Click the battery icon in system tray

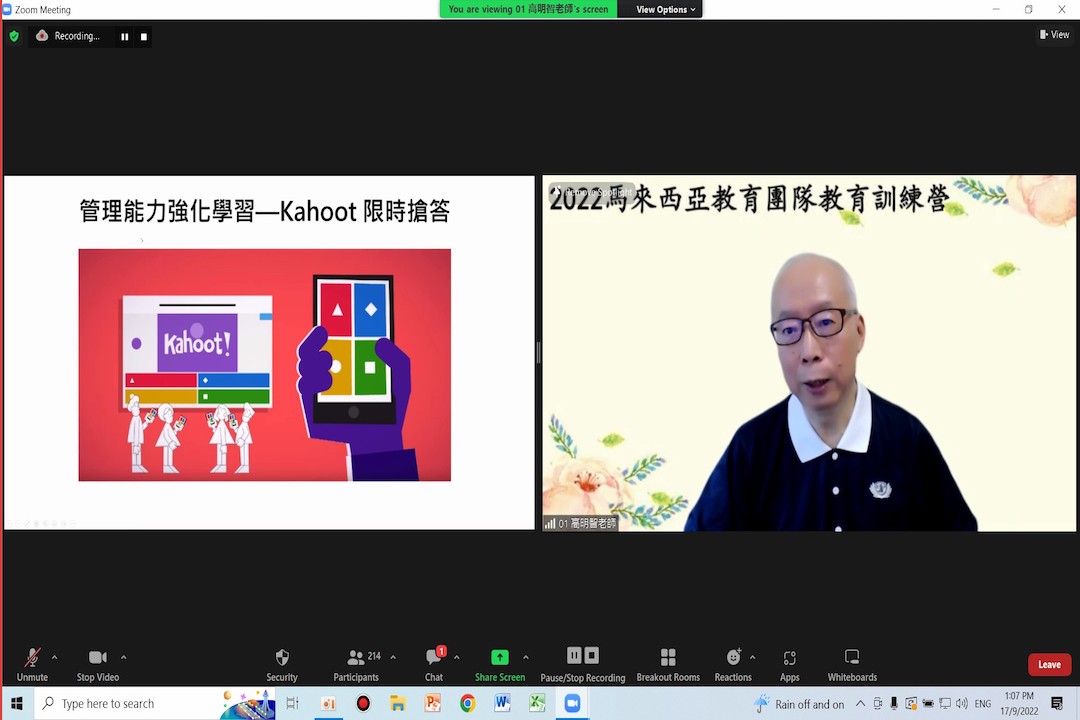coord(928,703)
